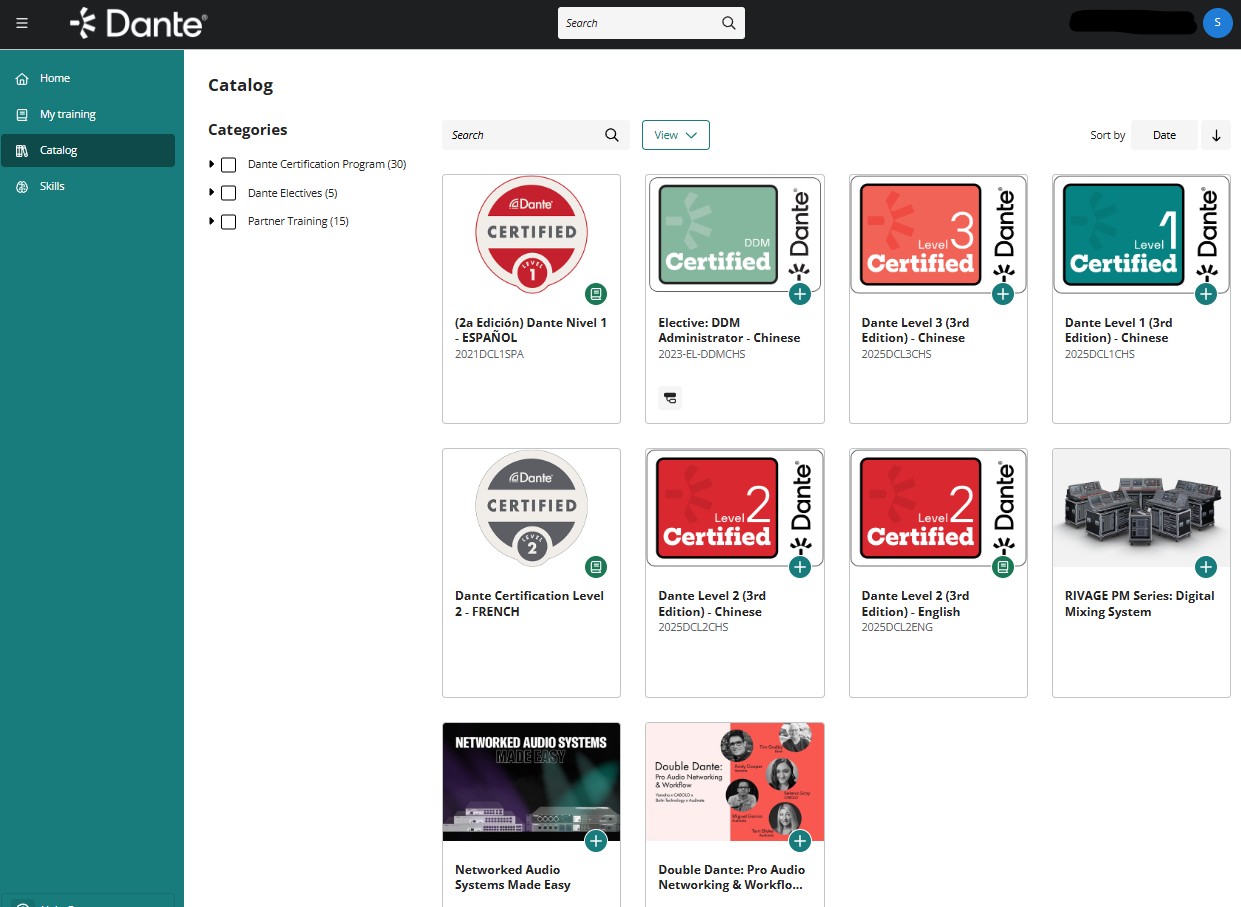Click course code 2025DCL2ENG
This screenshot has width=1241, height=907.
point(897,627)
